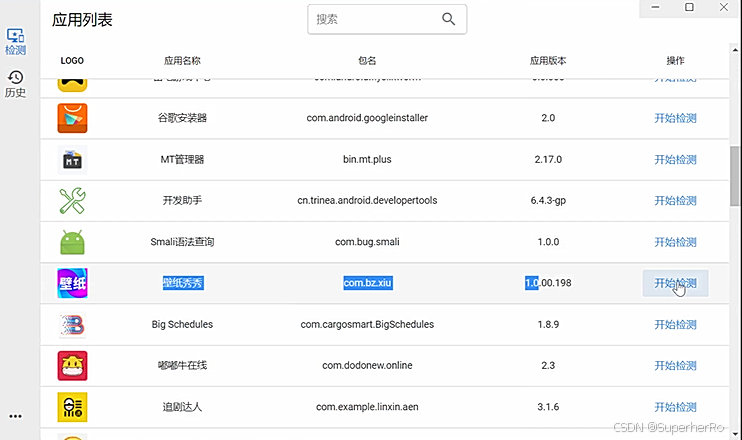This screenshot has width=742, height=440.
Task: Click the scrollbar down arrow
Action: point(735,434)
